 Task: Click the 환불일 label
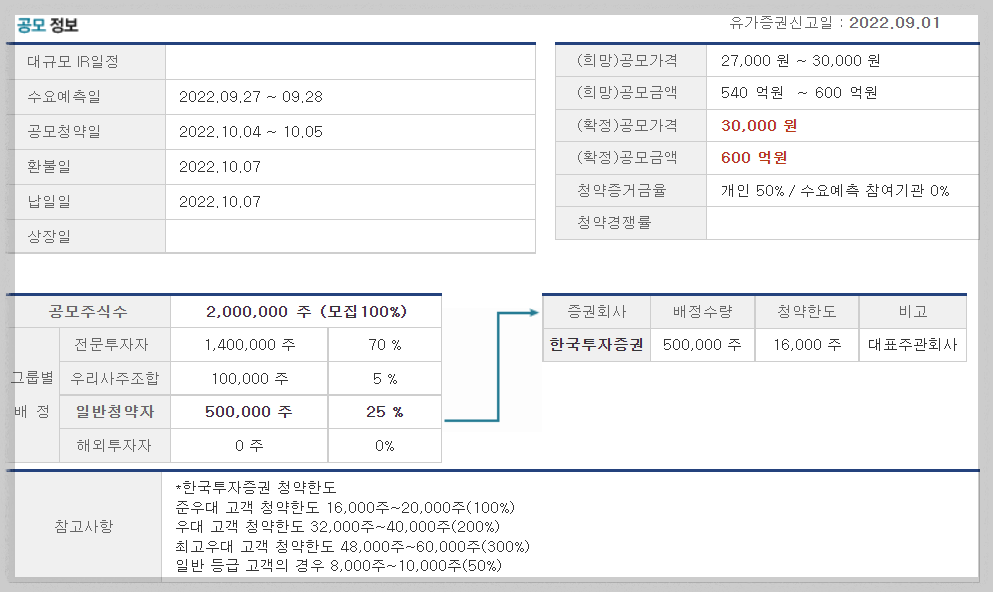tap(49, 167)
